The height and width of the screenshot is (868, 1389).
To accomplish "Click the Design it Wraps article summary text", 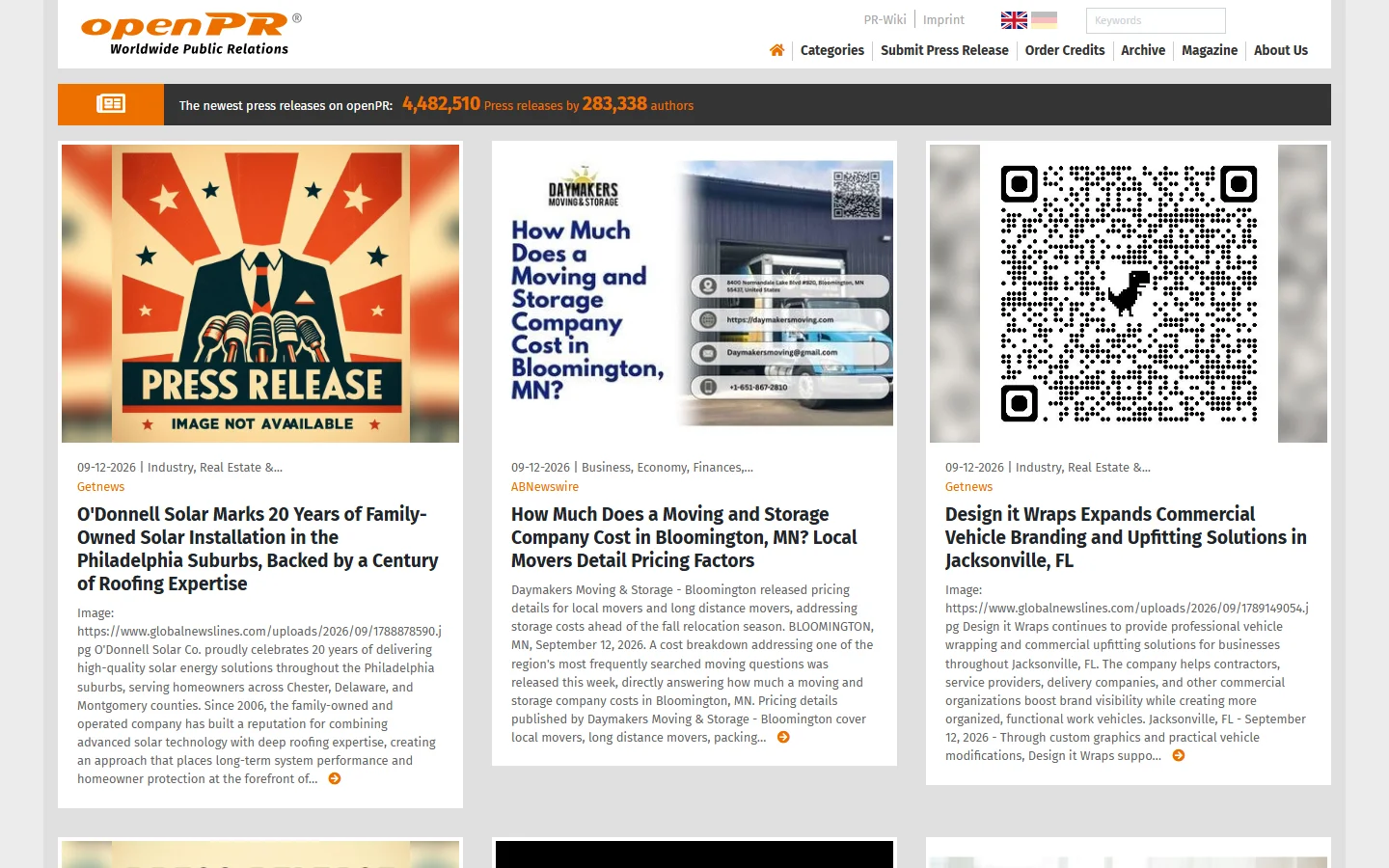I will (1127, 672).
